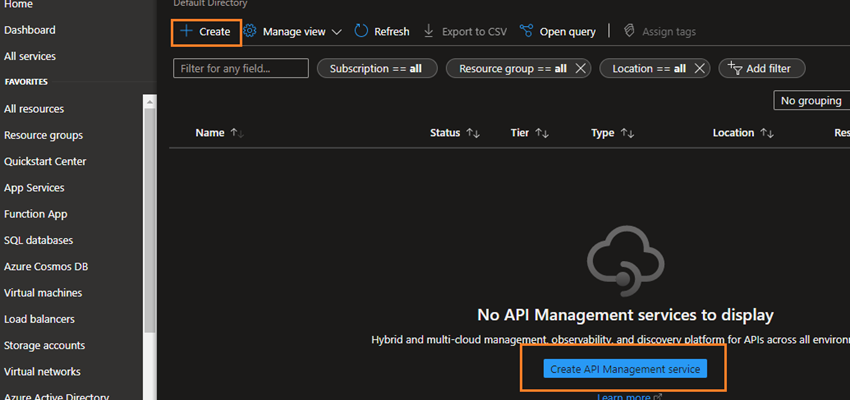
Task: Click the plus Create icon in toolbar
Action: point(186,31)
